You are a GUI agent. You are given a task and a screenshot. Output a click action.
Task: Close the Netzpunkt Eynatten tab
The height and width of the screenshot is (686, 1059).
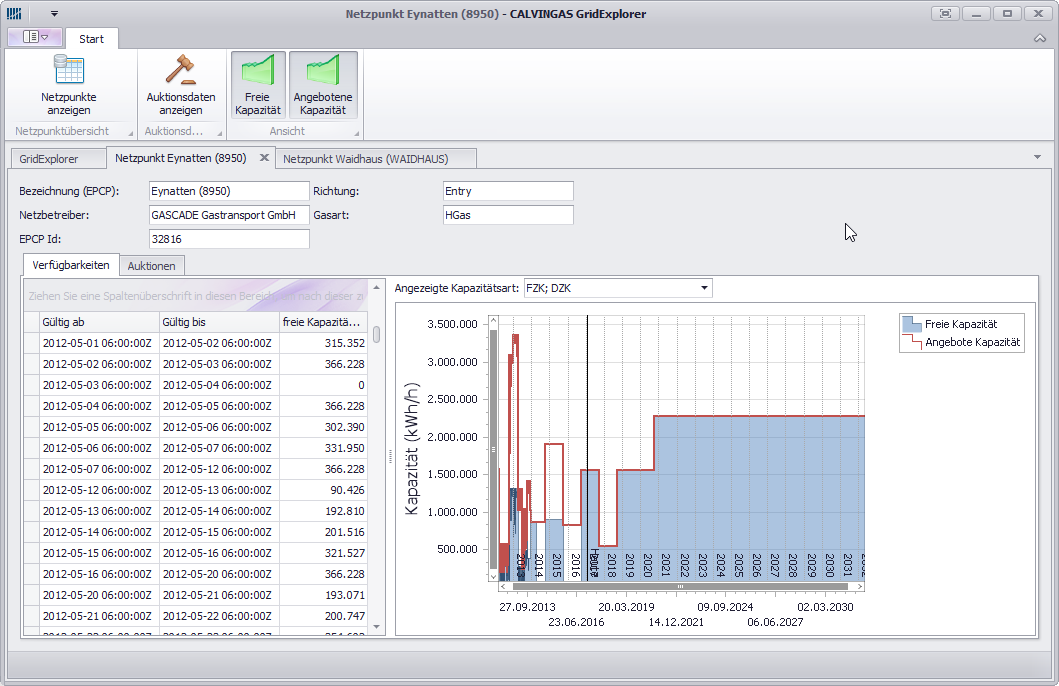pyautogui.click(x=264, y=158)
